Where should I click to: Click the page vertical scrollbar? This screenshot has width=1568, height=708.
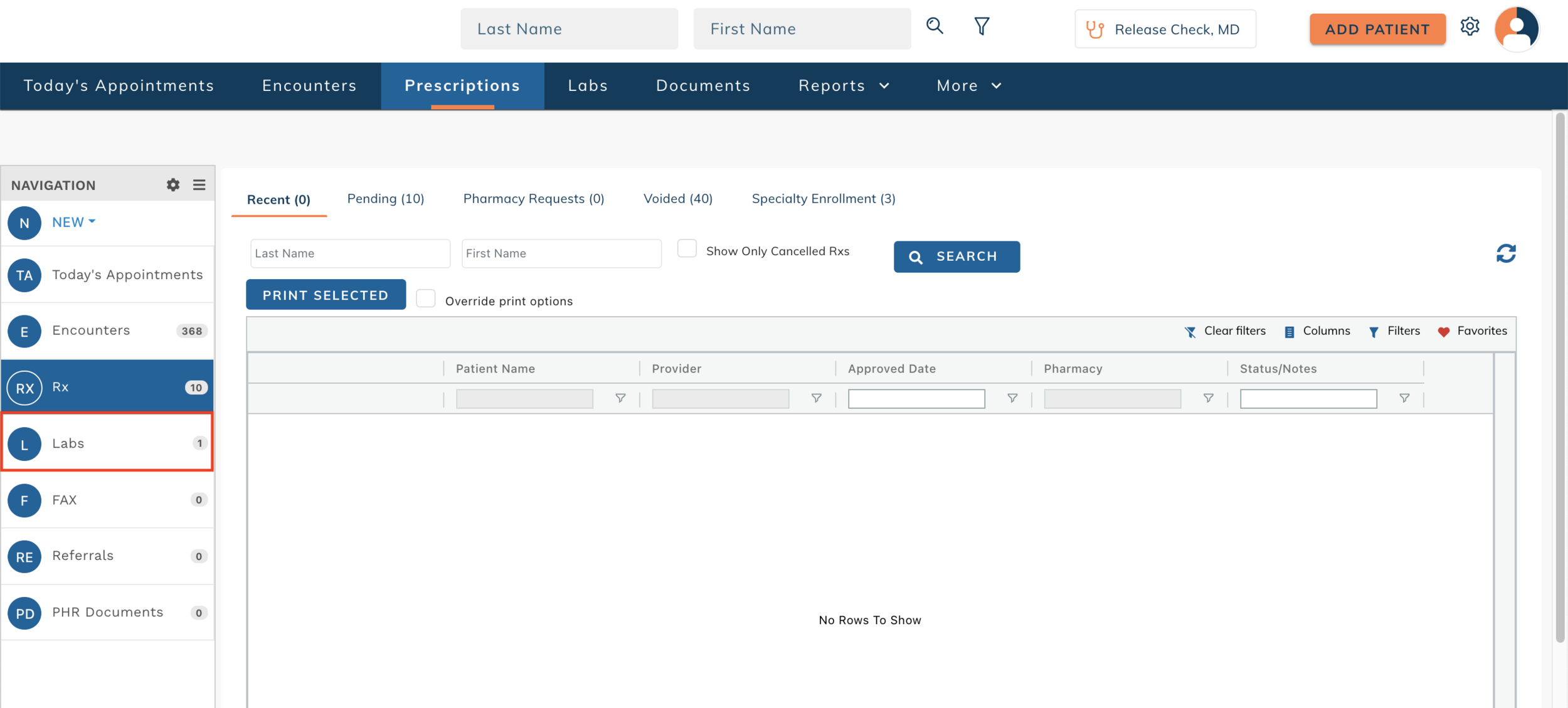[1560, 376]
